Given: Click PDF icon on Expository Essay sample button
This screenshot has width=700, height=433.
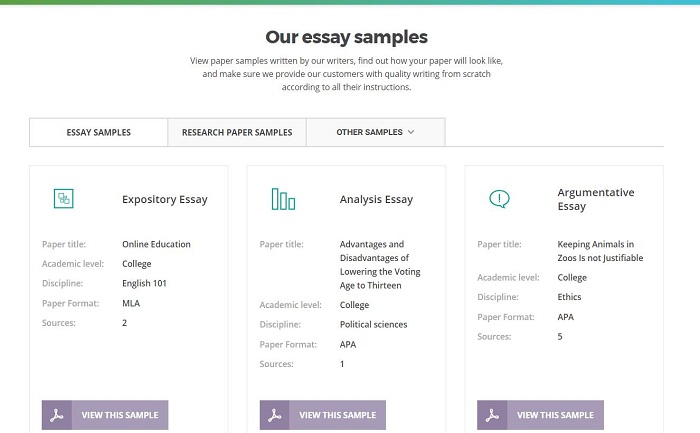Looking at the screenshot, I should (x=57, y=415).
